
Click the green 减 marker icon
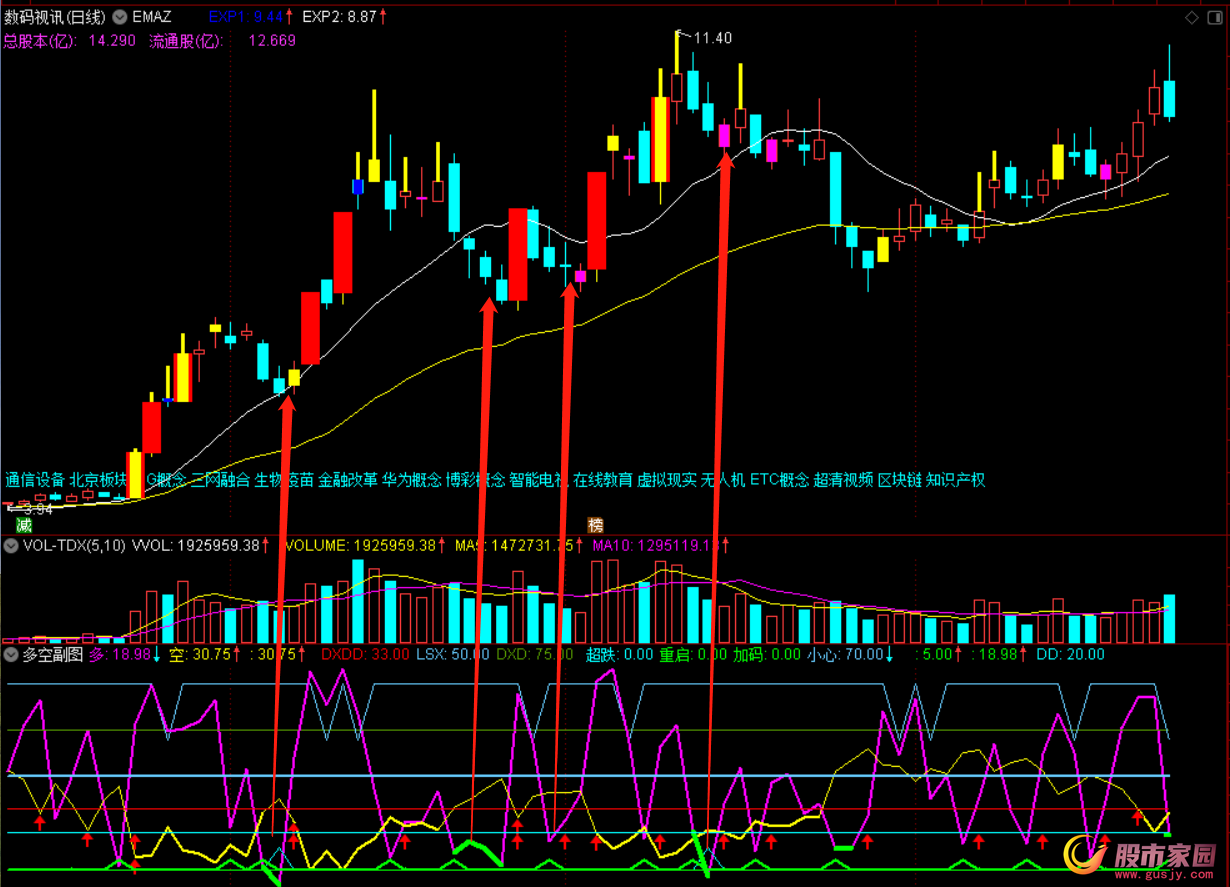(24, 525)
